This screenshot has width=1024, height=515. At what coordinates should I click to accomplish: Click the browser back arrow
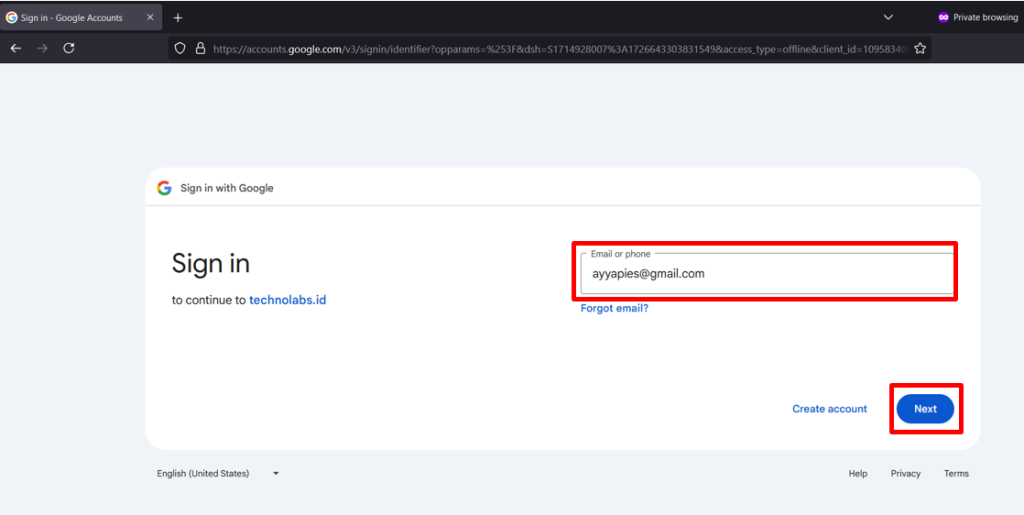point(16,48)
